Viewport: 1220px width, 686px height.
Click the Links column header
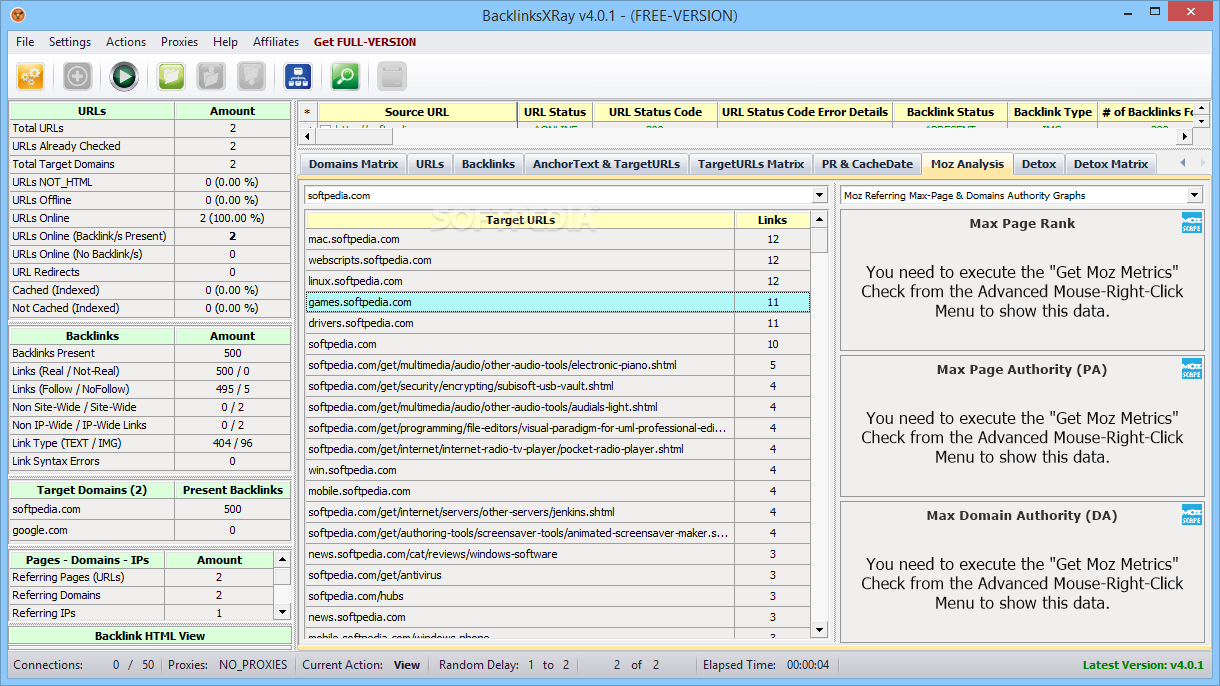pyautogui.click(x=772, y=220)
